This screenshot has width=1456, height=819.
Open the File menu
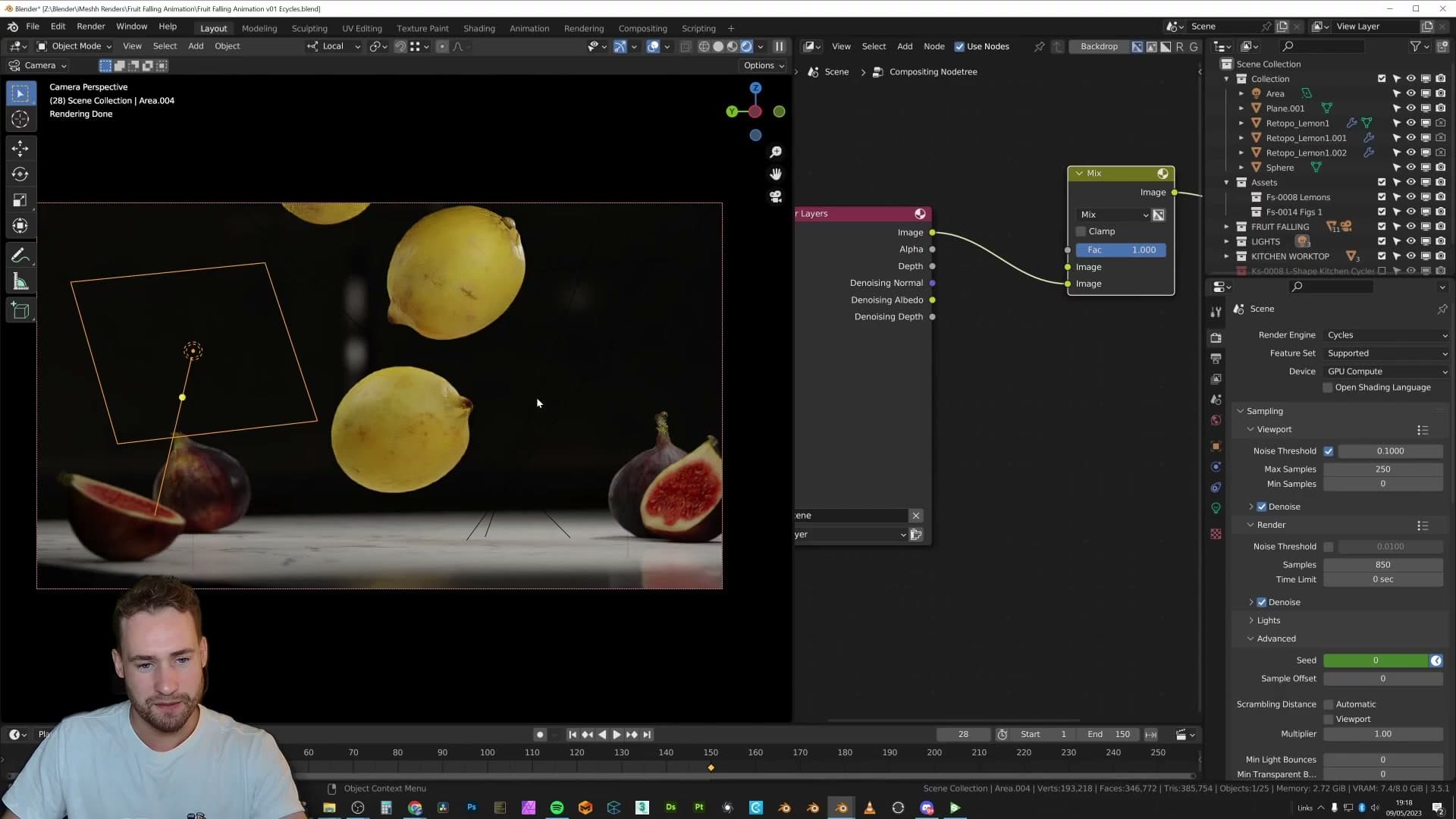(x=33, y=27)
